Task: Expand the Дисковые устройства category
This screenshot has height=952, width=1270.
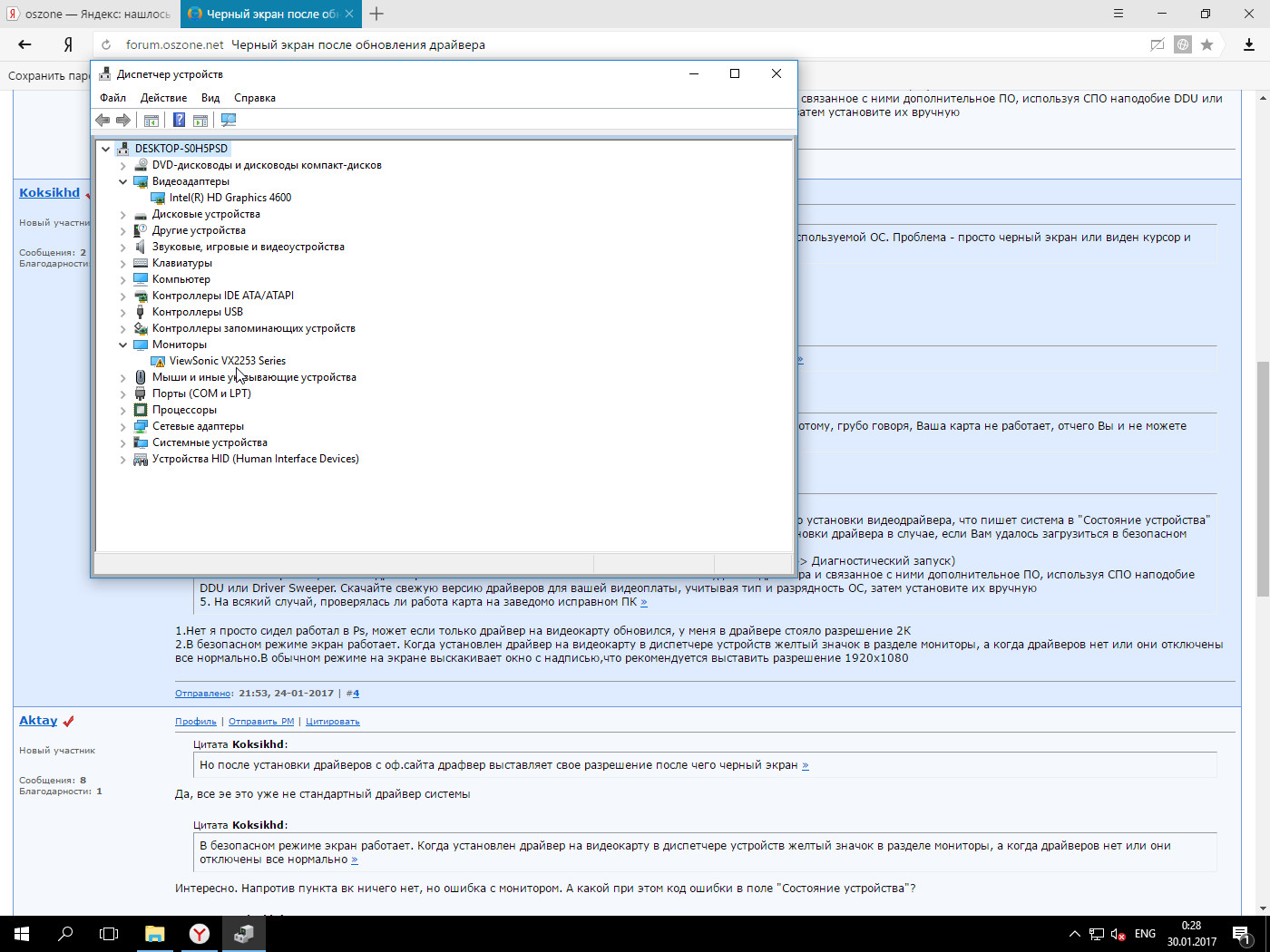Action: click(123, 214)
